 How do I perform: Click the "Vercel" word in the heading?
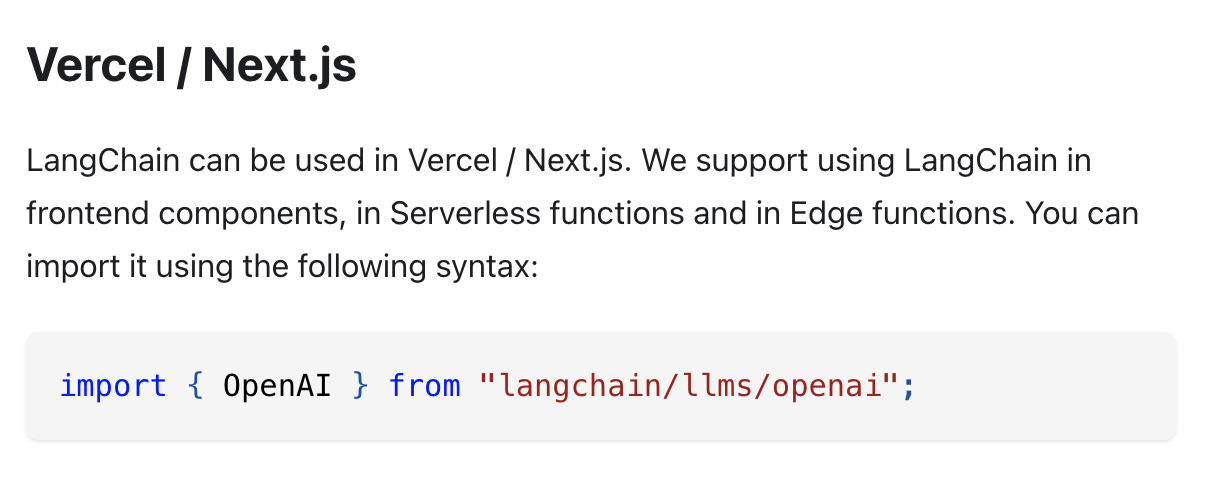[x=93, y=65]
